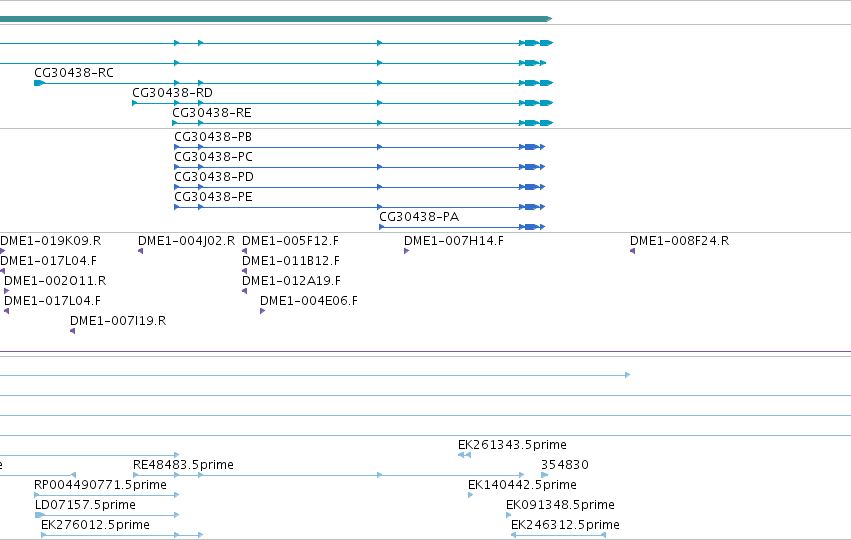
Task: Click the purple arrow marker under DME1-007H14.F
Action: [407, 251]
